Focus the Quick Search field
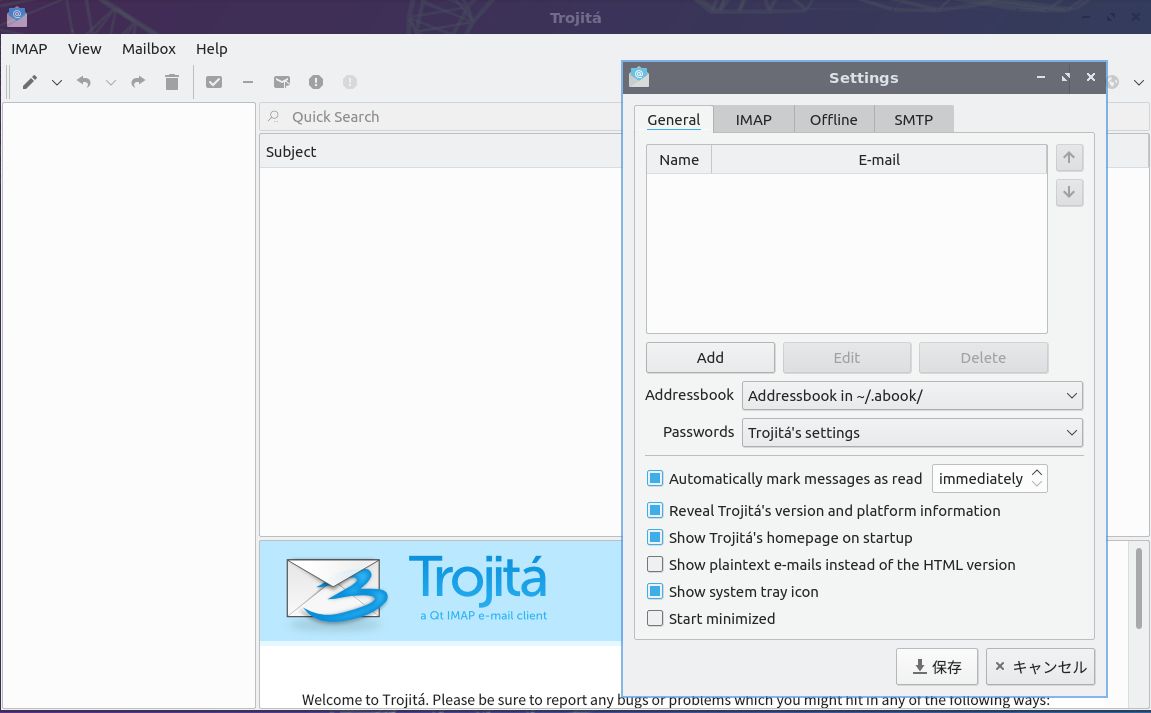The height and width of the screenshot is (713, 1151). tap(440, 117)
